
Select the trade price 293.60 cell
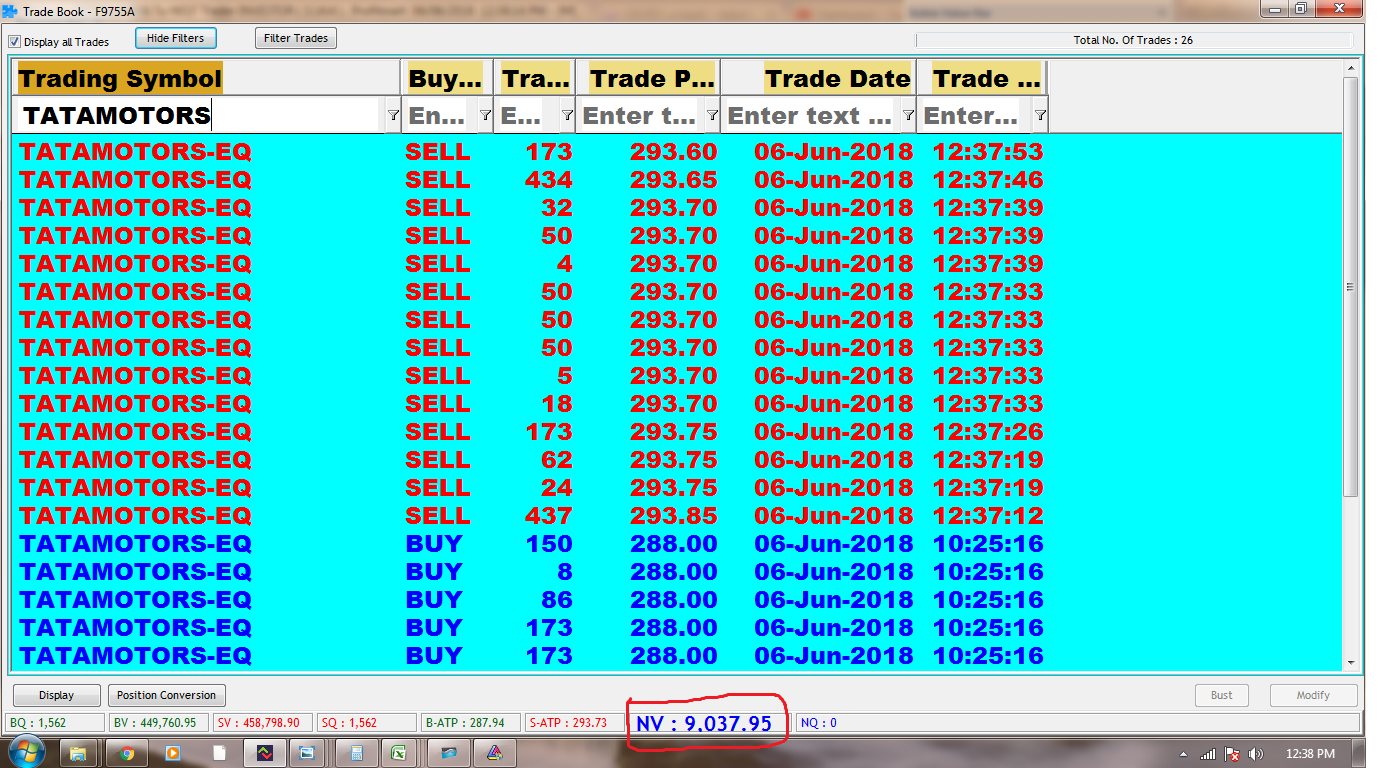coord(673,152)
